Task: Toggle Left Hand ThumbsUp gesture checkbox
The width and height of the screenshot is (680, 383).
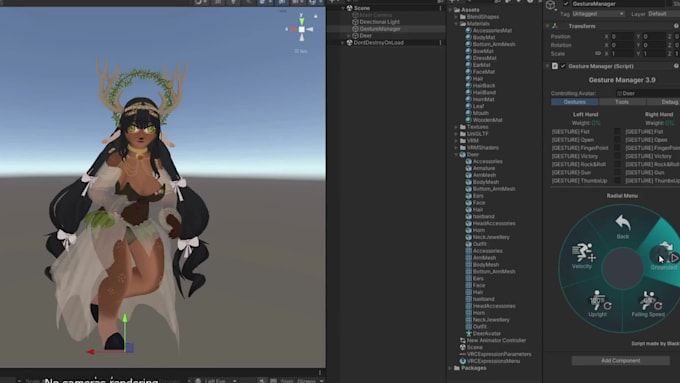Action: click(x=617, y=180)
